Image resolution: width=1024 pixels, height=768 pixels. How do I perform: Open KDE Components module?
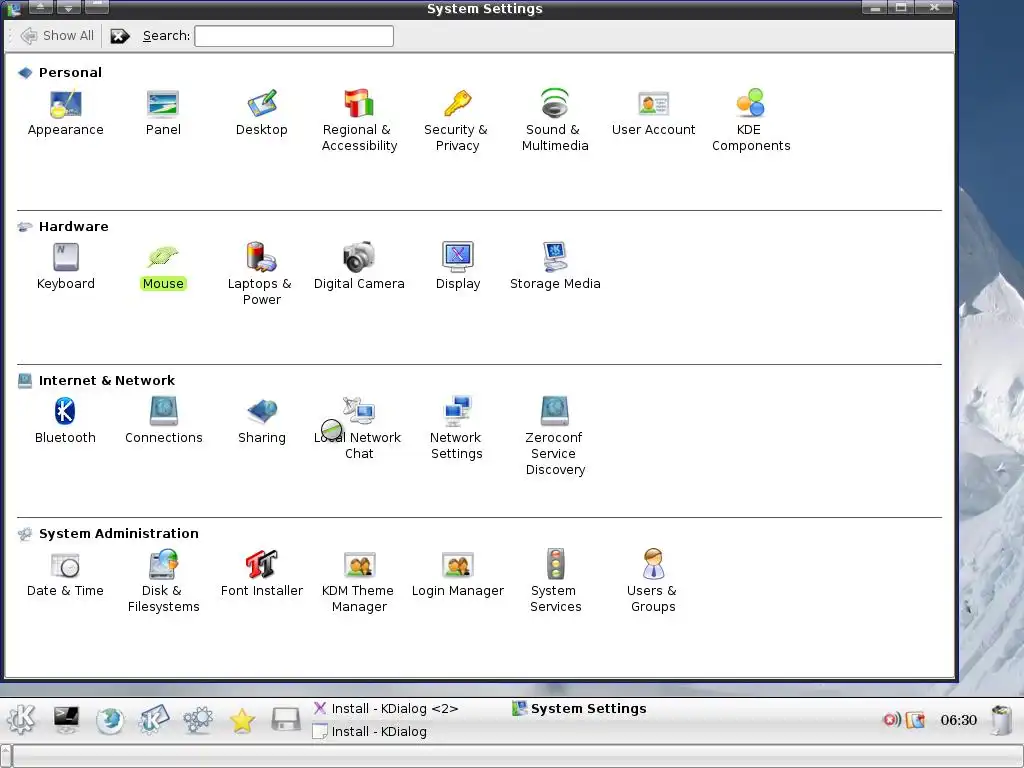point(750,120)
